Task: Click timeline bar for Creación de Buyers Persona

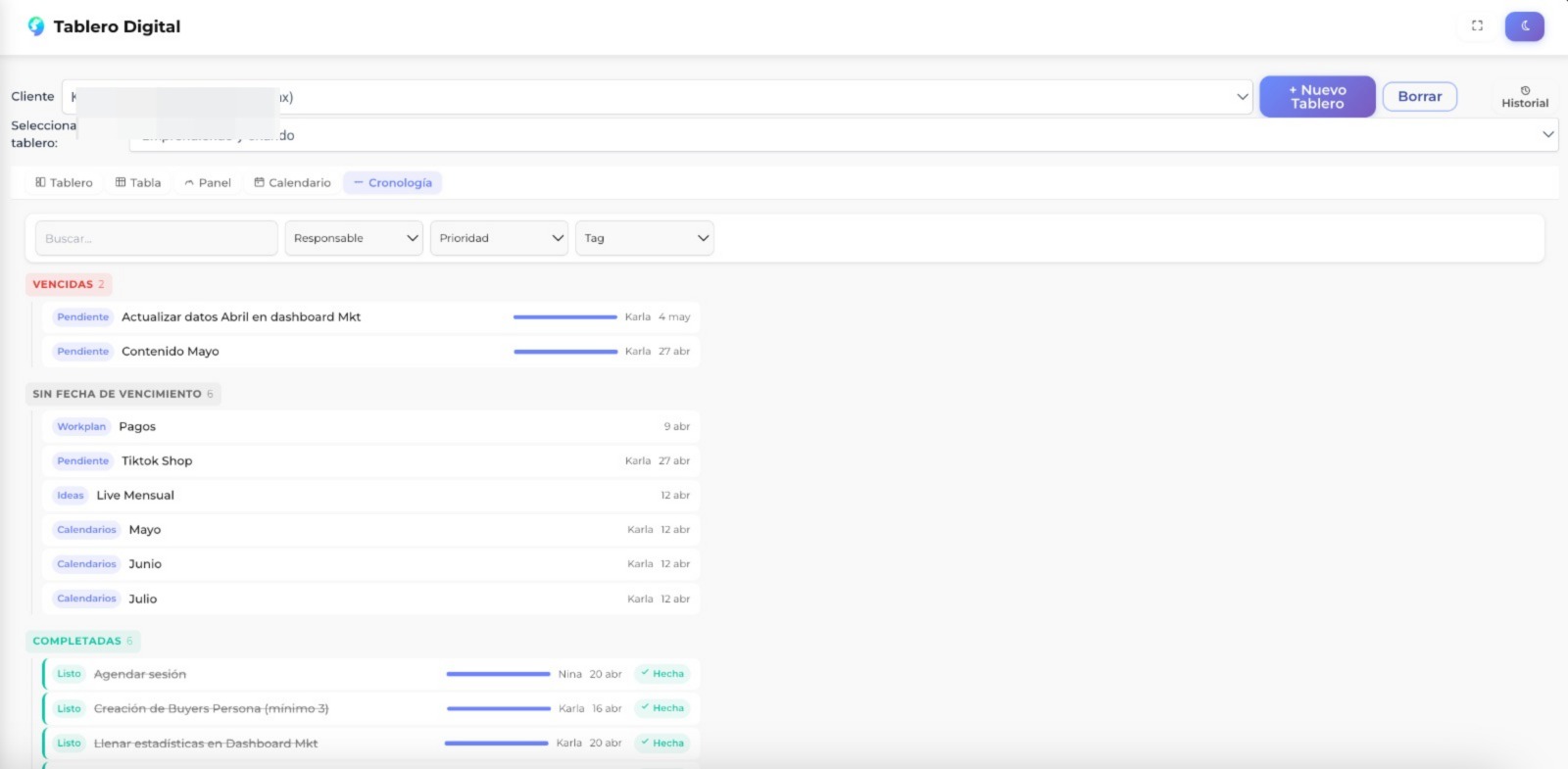Action: (x=499, y=708)
